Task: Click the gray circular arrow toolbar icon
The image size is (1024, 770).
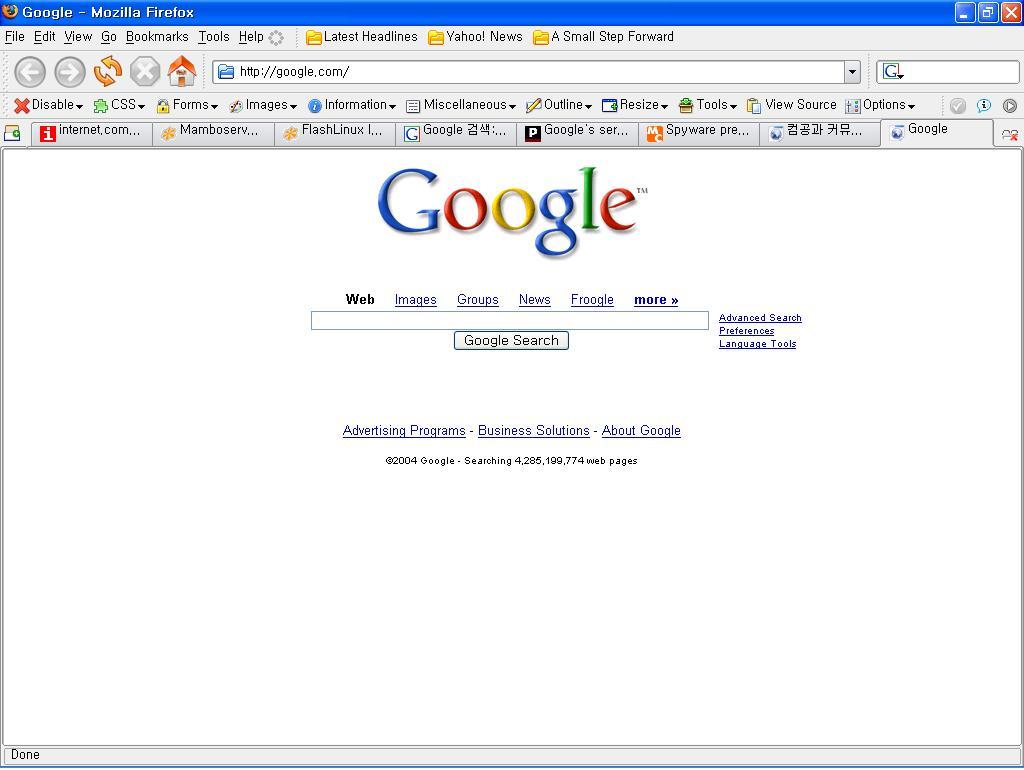Action: (x=1010, y=106)
